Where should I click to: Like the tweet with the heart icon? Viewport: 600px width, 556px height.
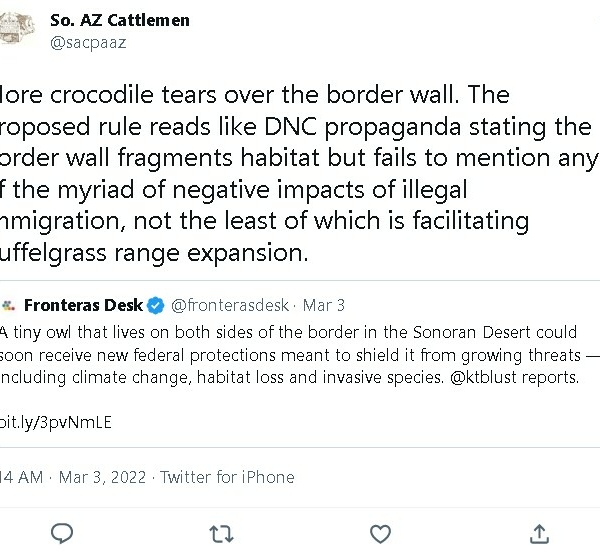point(380,533)
